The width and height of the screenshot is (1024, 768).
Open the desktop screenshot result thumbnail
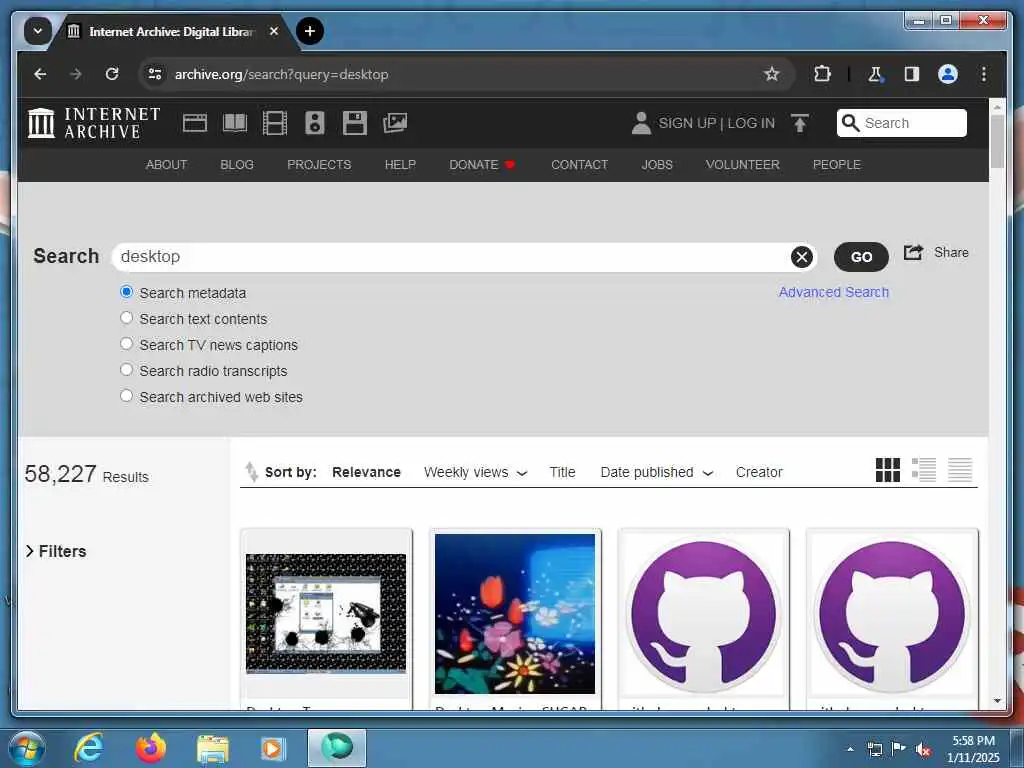tap(326, 613)
